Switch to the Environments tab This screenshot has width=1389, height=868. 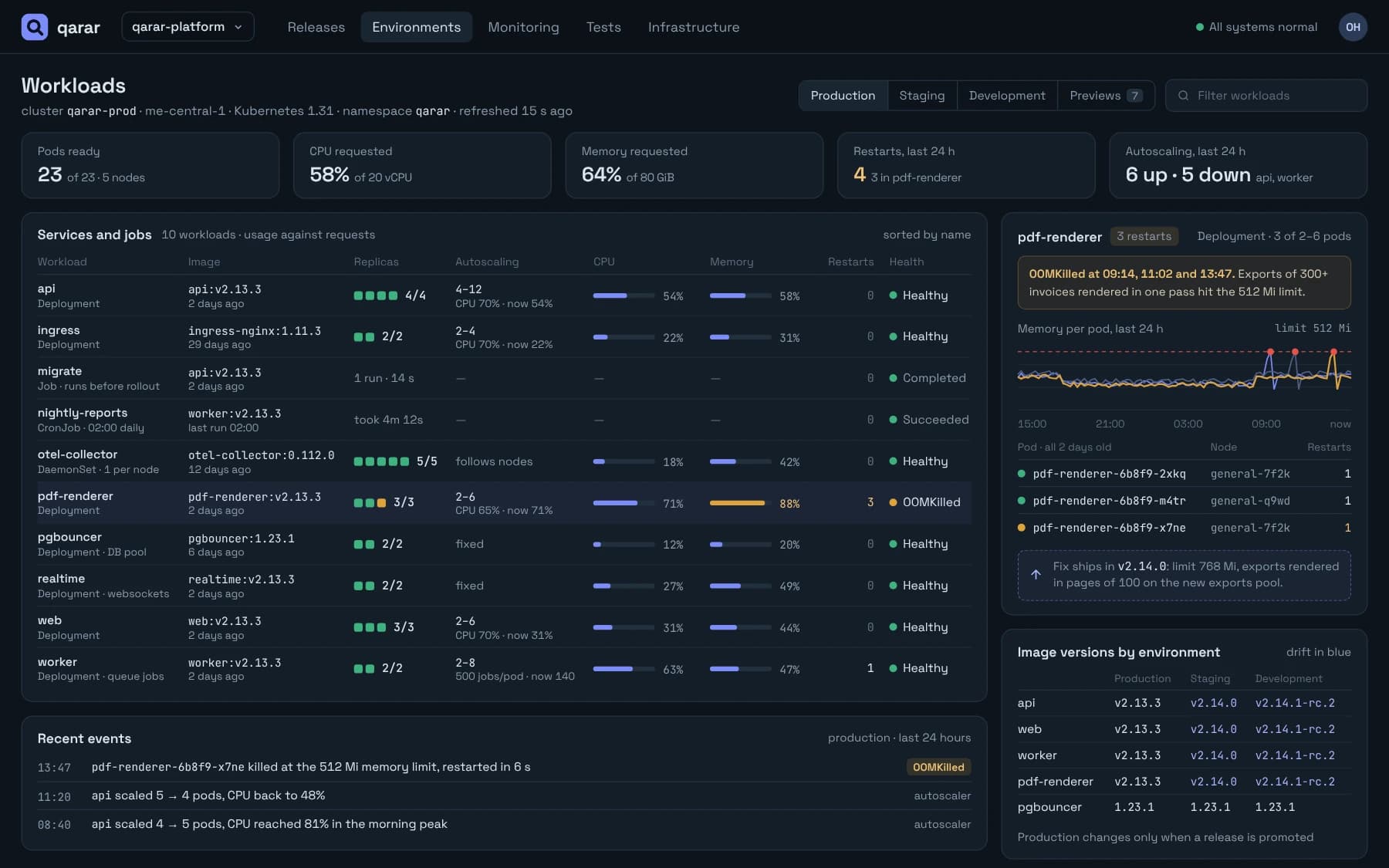(x=416, y=27)
